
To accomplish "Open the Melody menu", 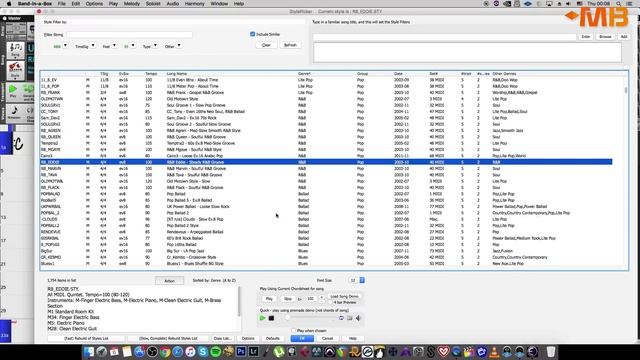I will pos(132,4).
